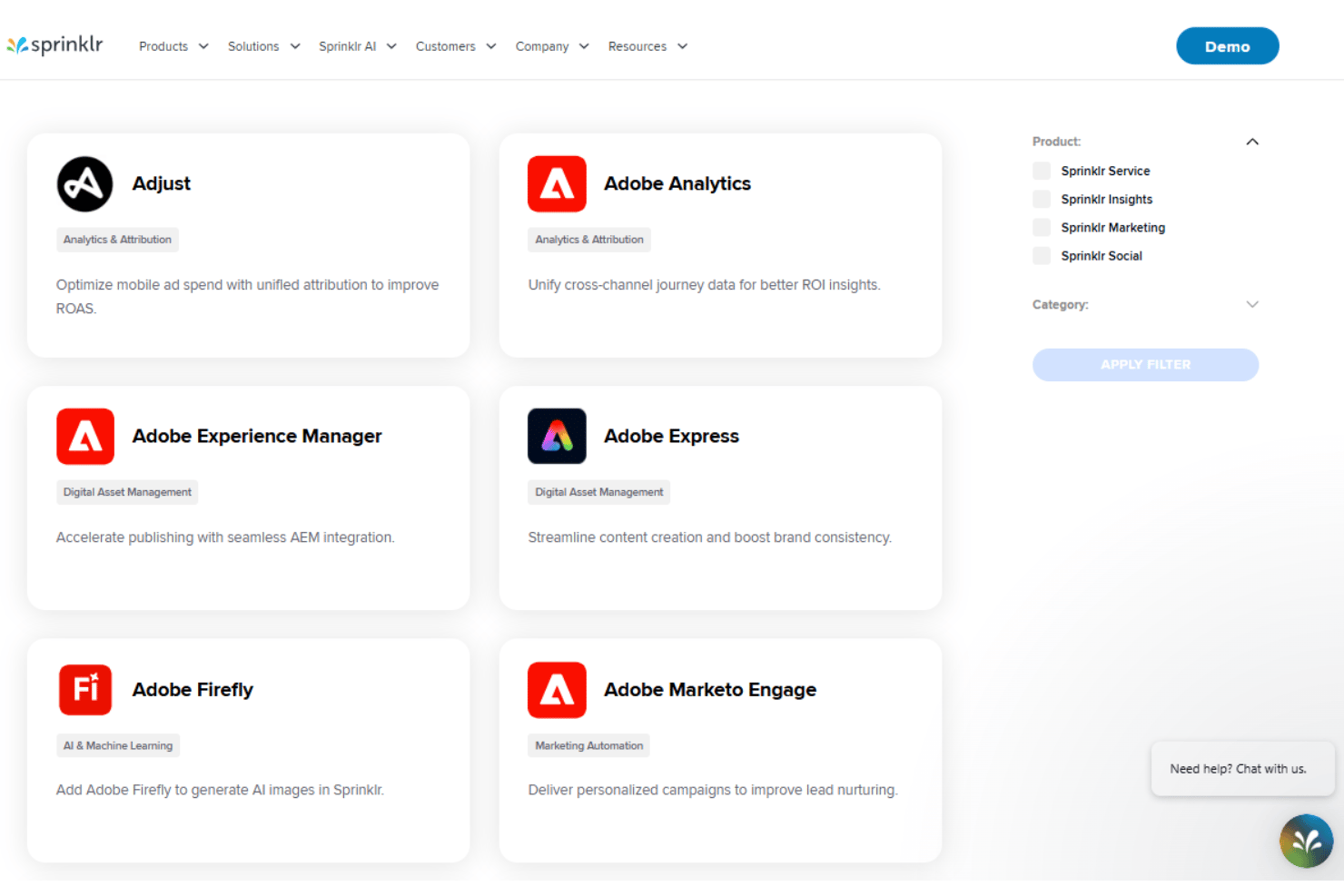Open the Resources navigation menu
1344x896 pixels.
(647, 46)
